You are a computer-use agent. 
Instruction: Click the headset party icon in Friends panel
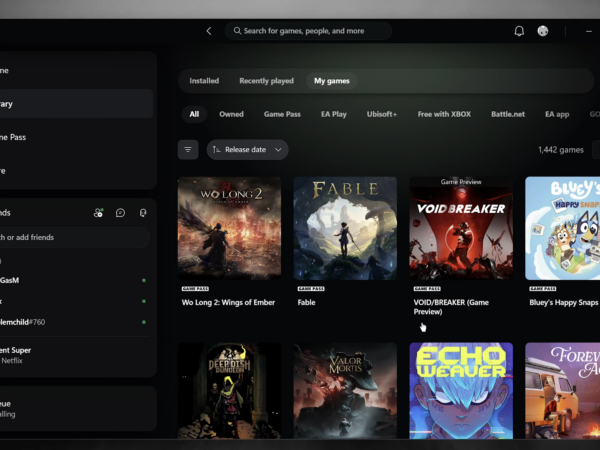click(x=143, y=213)
